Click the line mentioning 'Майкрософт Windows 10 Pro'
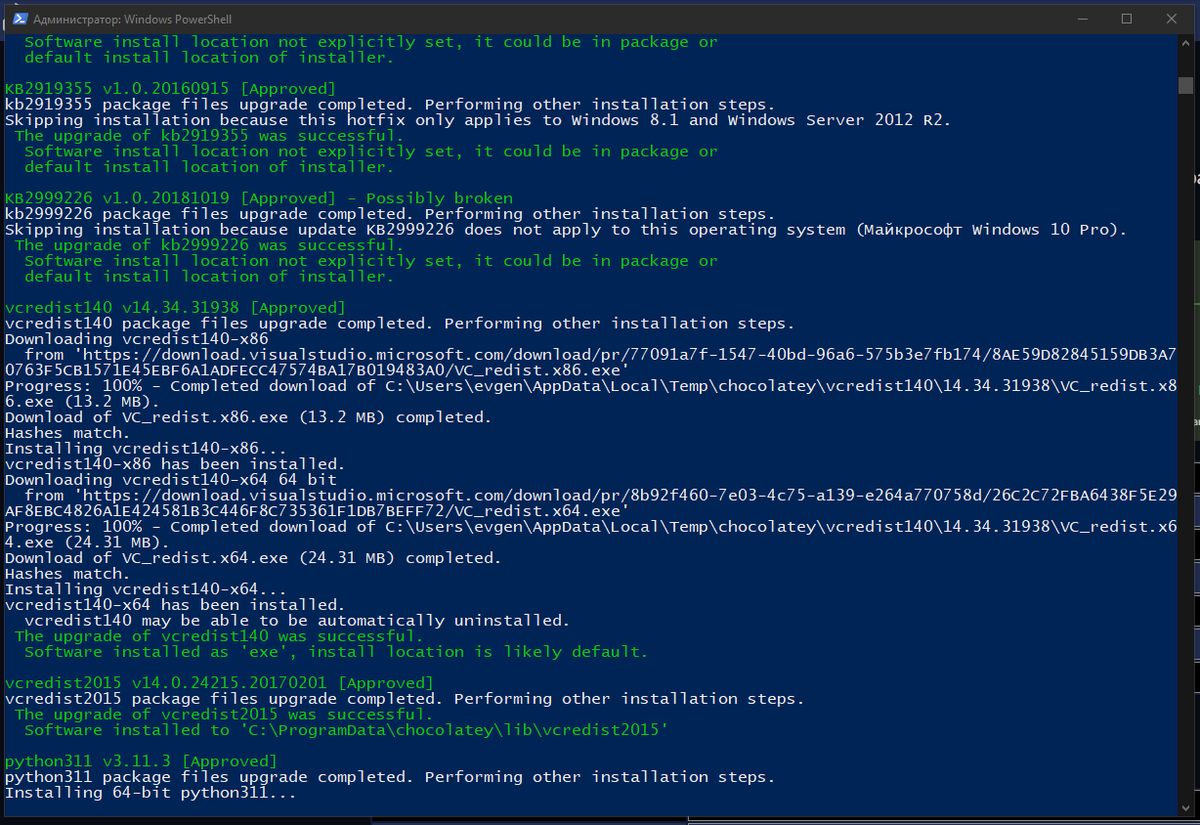Screen dimensions: 1200x825 point(566,229)
